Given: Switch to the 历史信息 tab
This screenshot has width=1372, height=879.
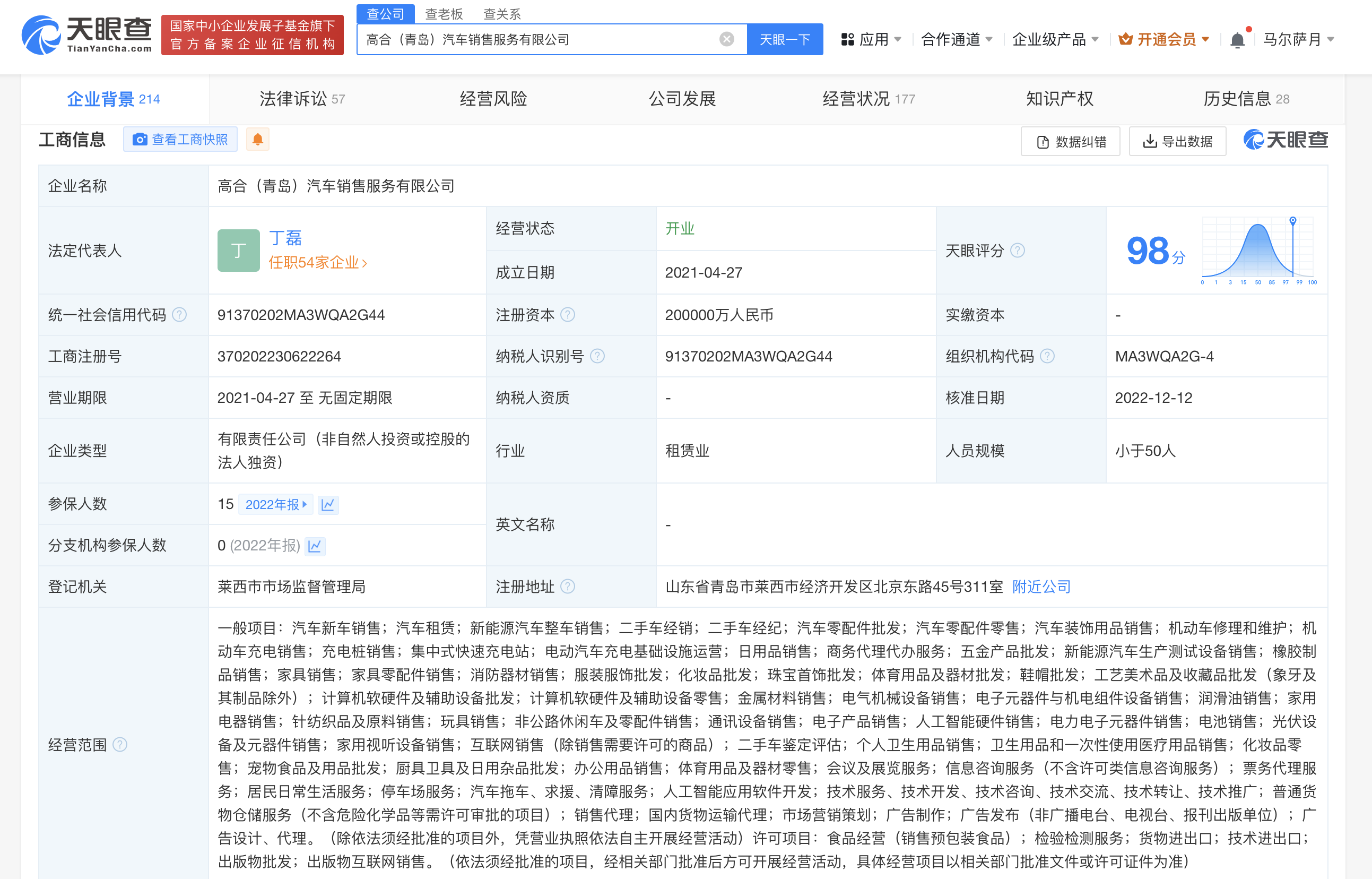Looking at the screenshot, I should [1246, 99].
